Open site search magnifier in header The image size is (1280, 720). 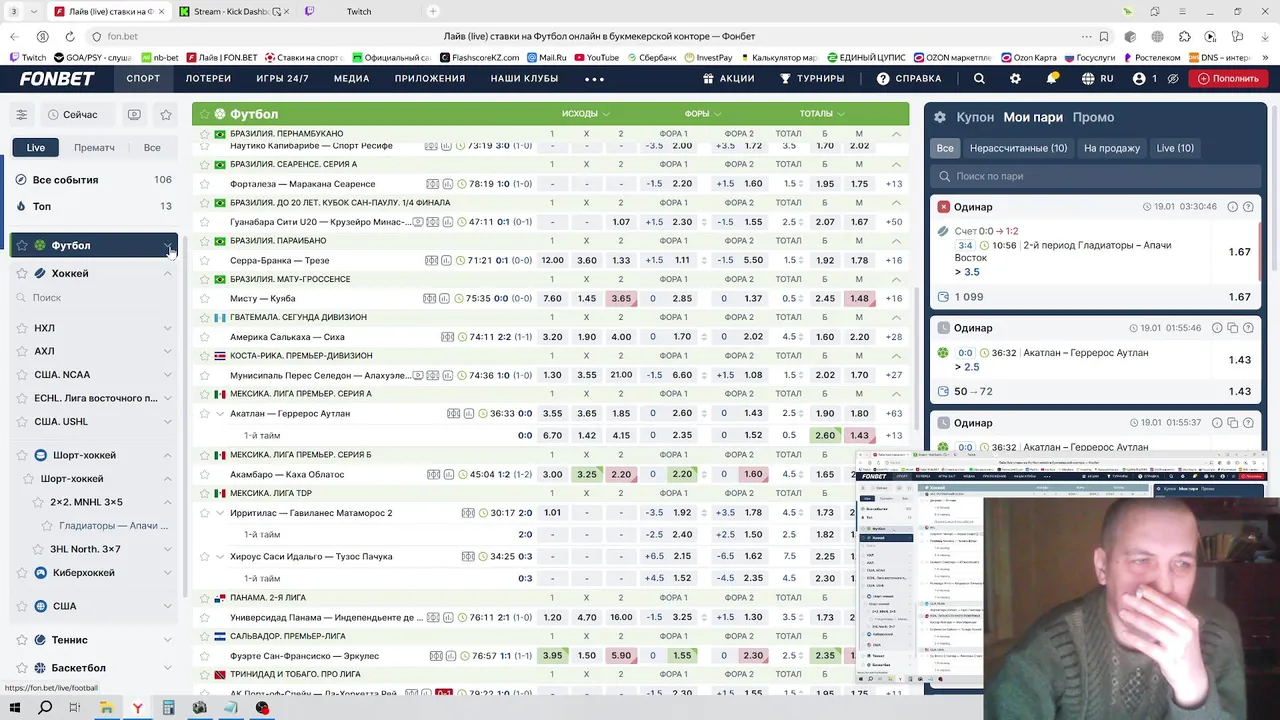pos(979,78)
